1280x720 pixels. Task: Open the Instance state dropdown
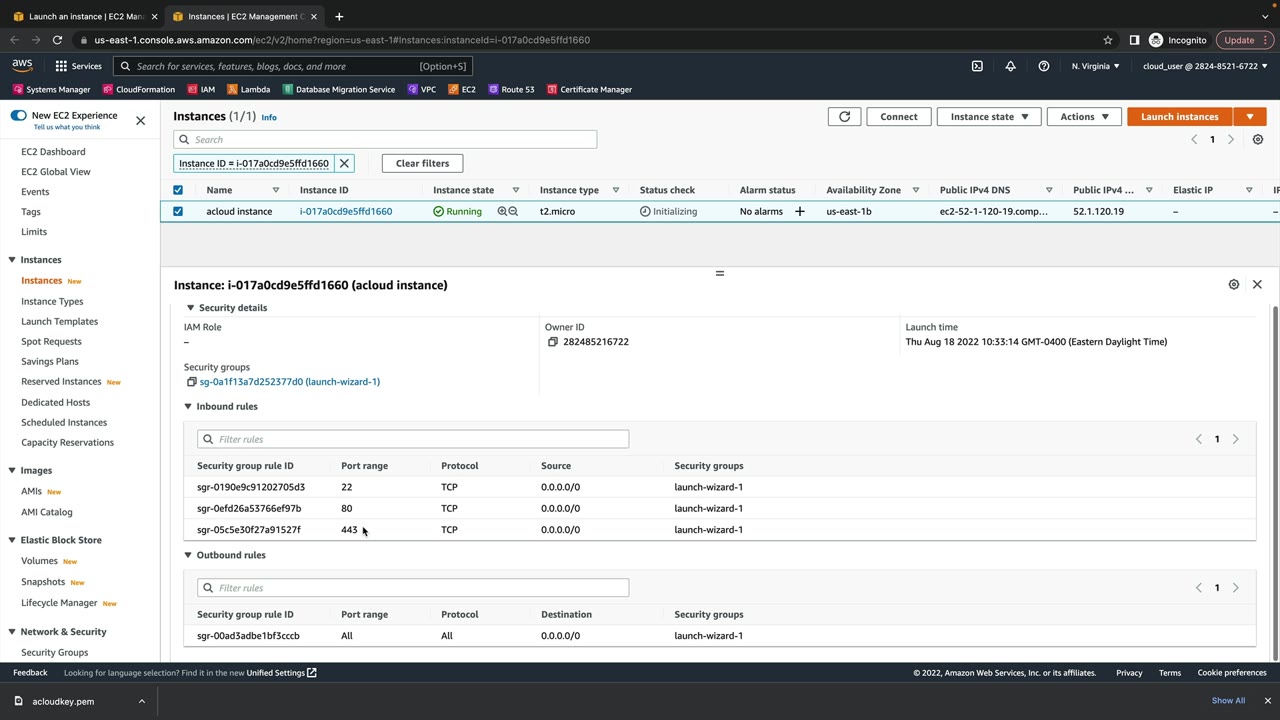(x=988, y=117)
